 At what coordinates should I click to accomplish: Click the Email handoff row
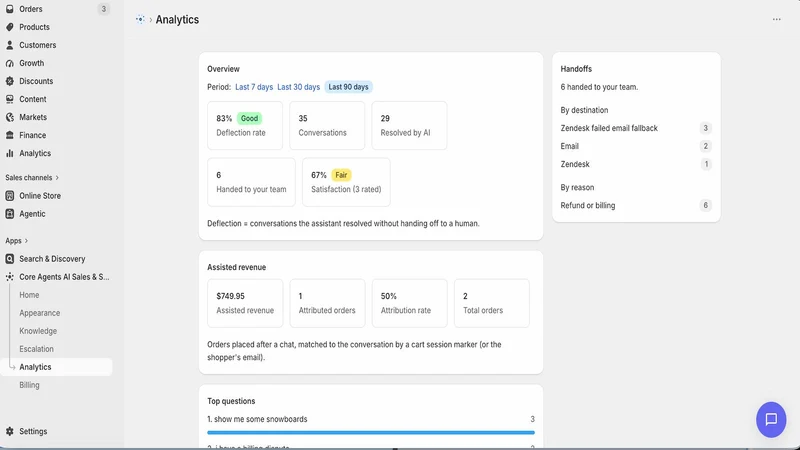pos(636,146)
